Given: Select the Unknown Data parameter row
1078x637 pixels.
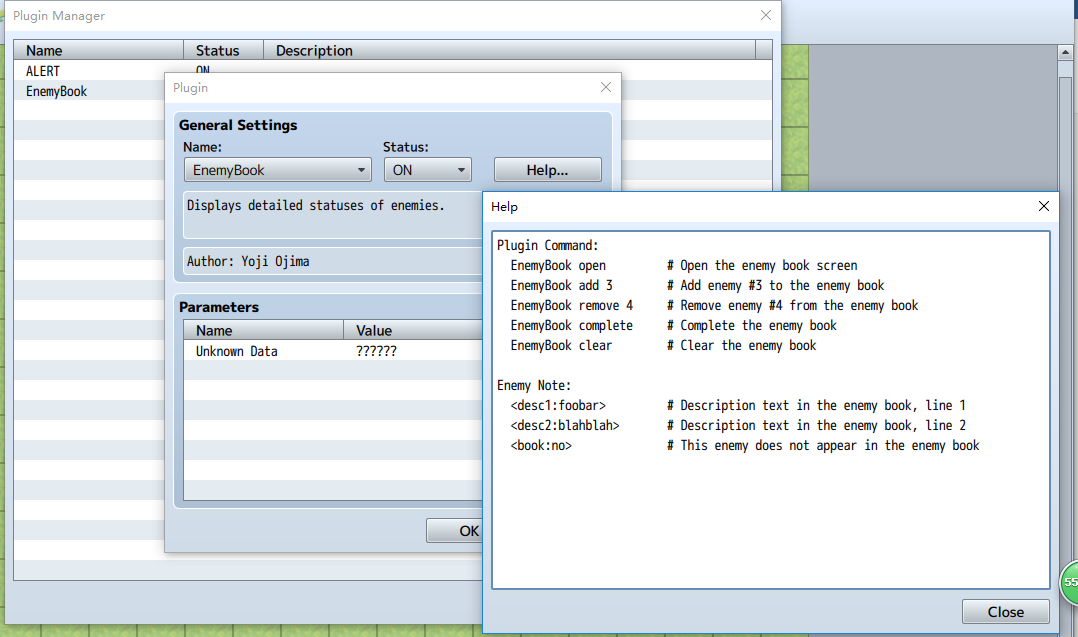Looking at the screenshot, I should click(333, 351).
